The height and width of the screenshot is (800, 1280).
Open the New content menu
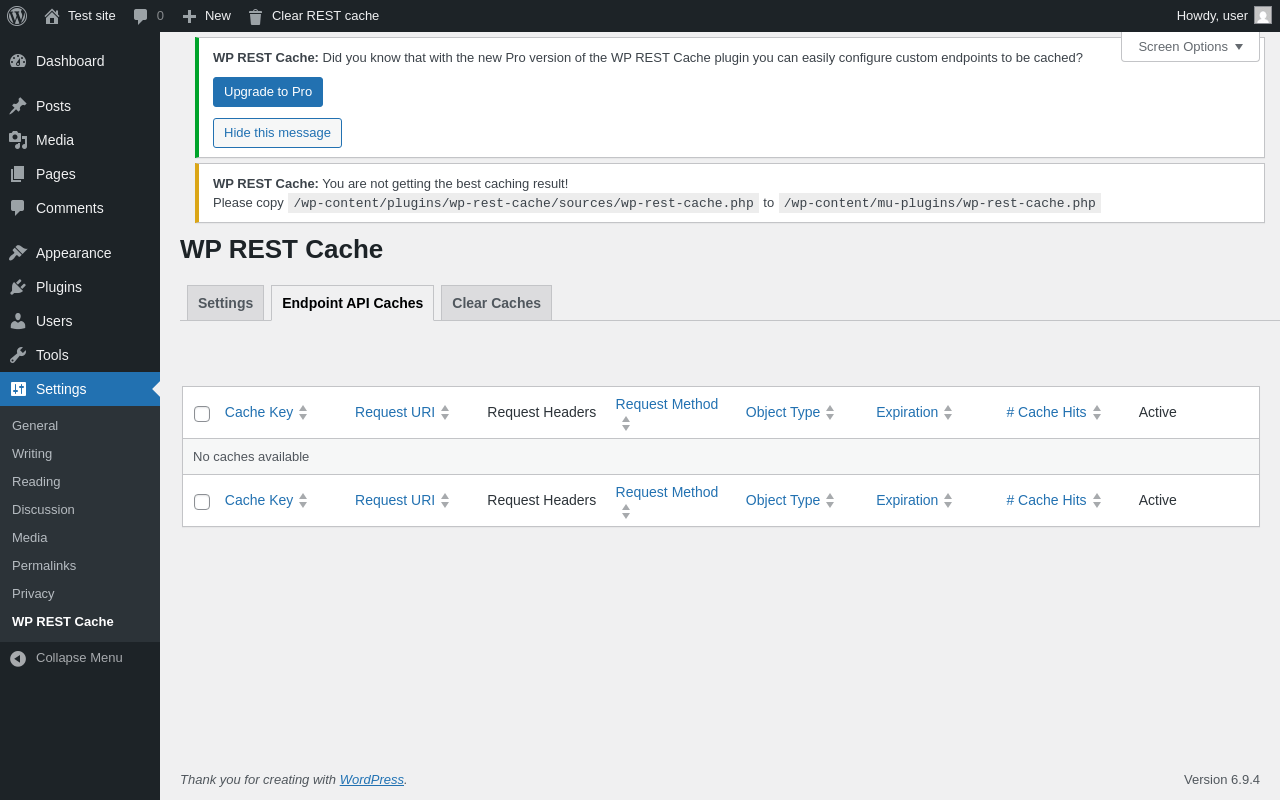[206, 16]
